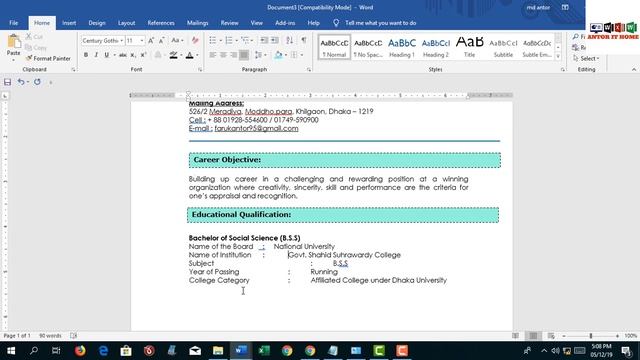
Task: Click the Text Effects icon
Action: 158,55
